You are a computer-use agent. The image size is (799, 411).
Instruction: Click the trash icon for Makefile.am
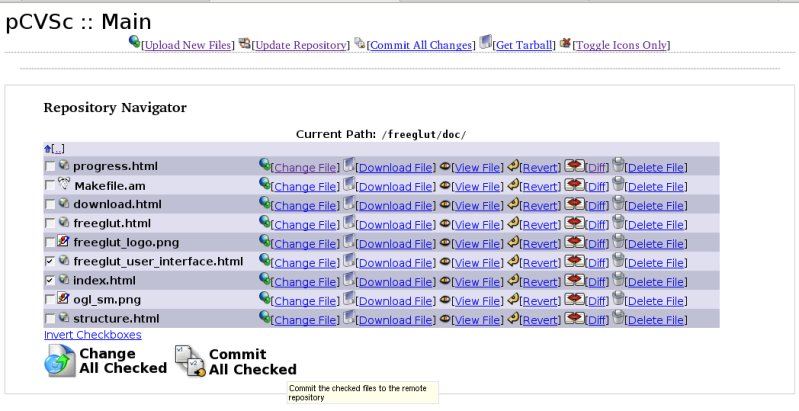coord(618,184)
